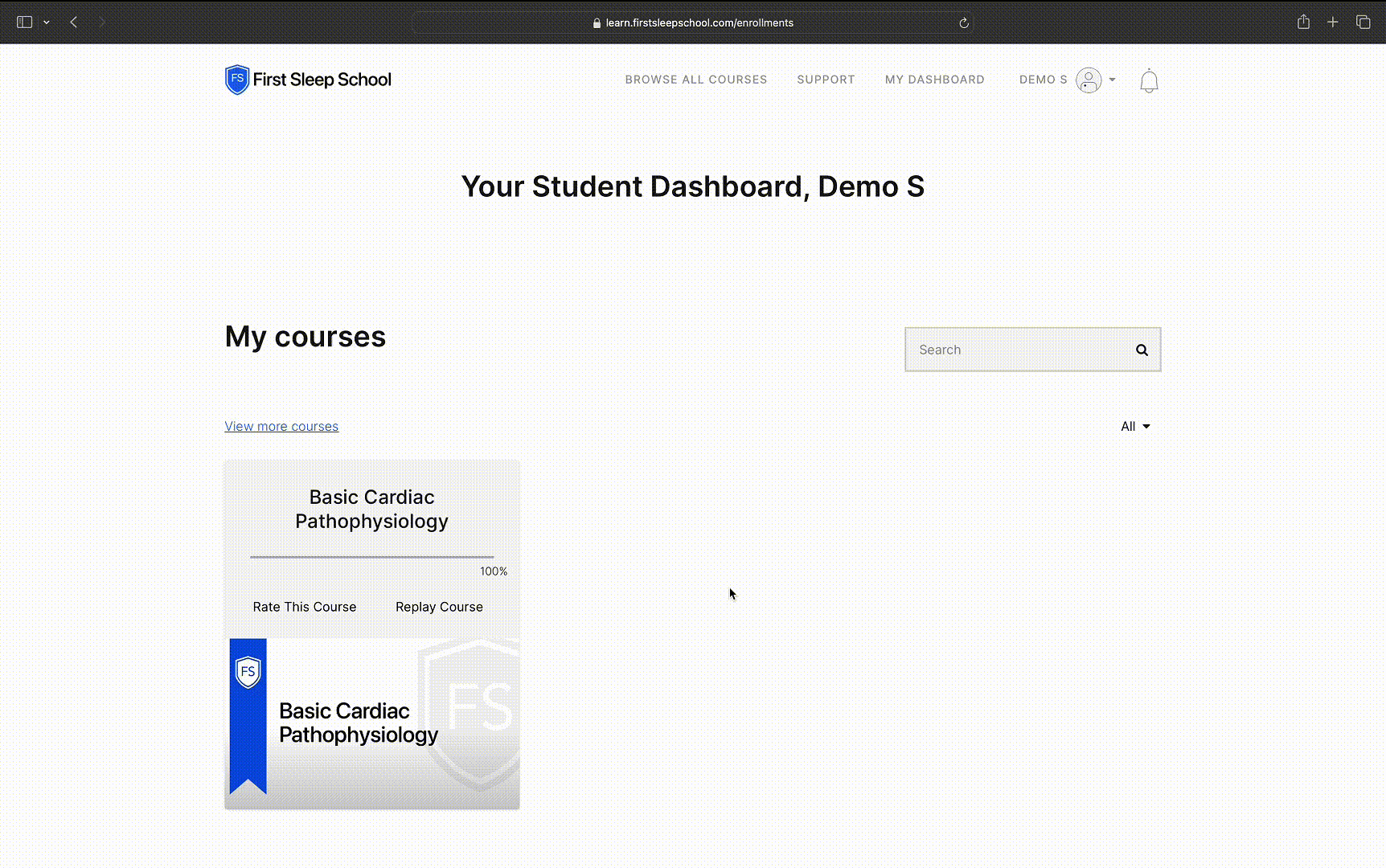The height and width of the screenshot is (868, 1386).
Task: Open the sidebar options chevron
Action: coord(46,22)
